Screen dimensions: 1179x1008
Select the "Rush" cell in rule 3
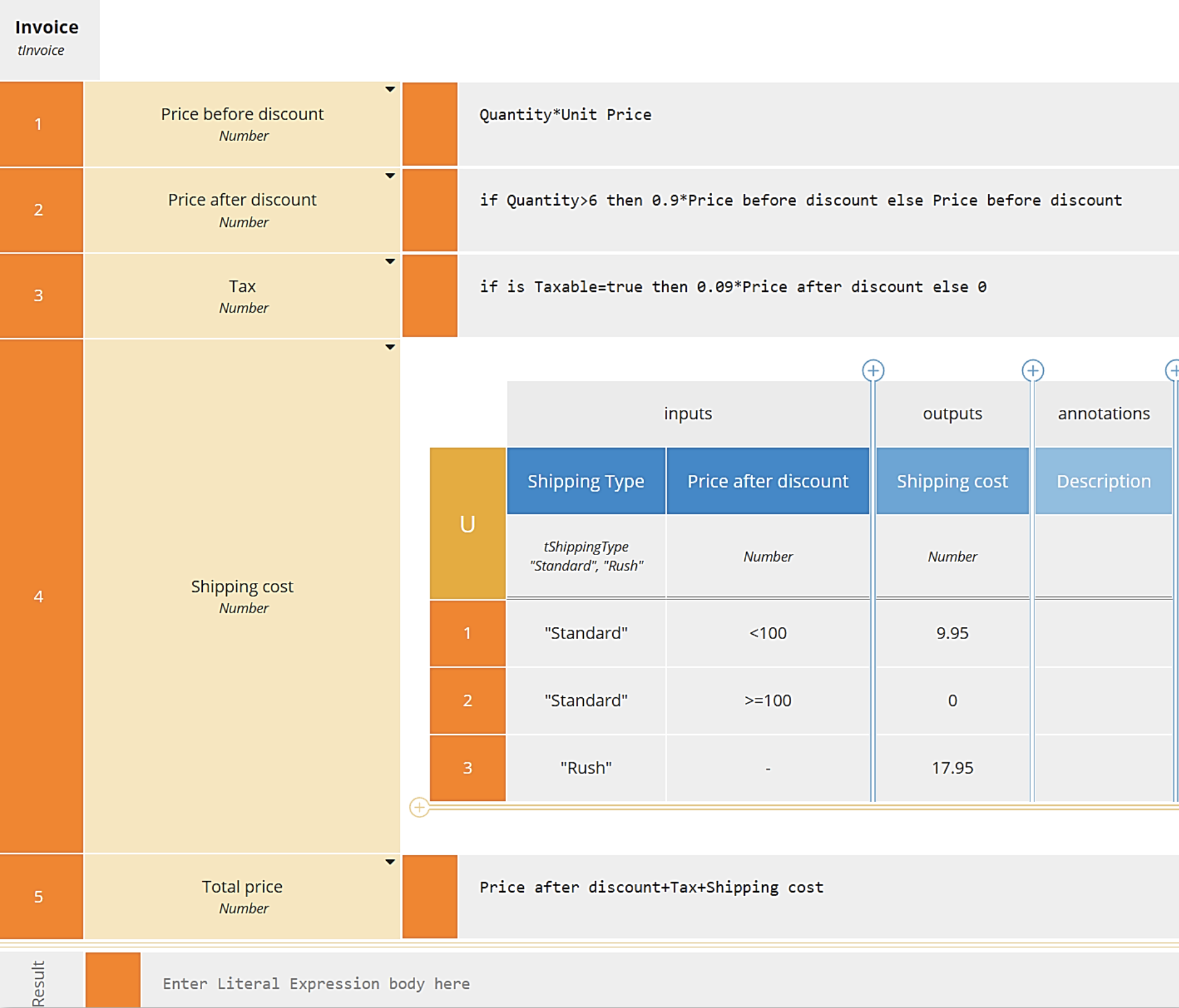click(x=586, y=768)
